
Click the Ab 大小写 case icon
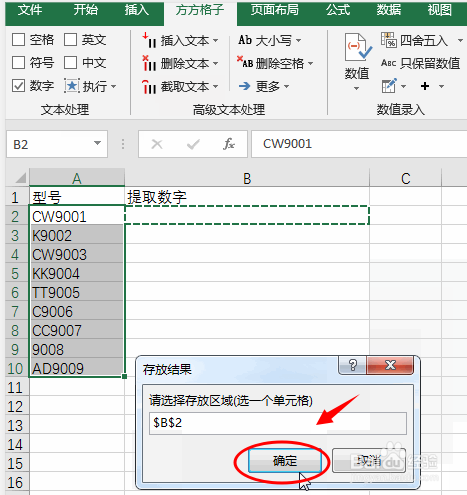(x=245, y=40)
